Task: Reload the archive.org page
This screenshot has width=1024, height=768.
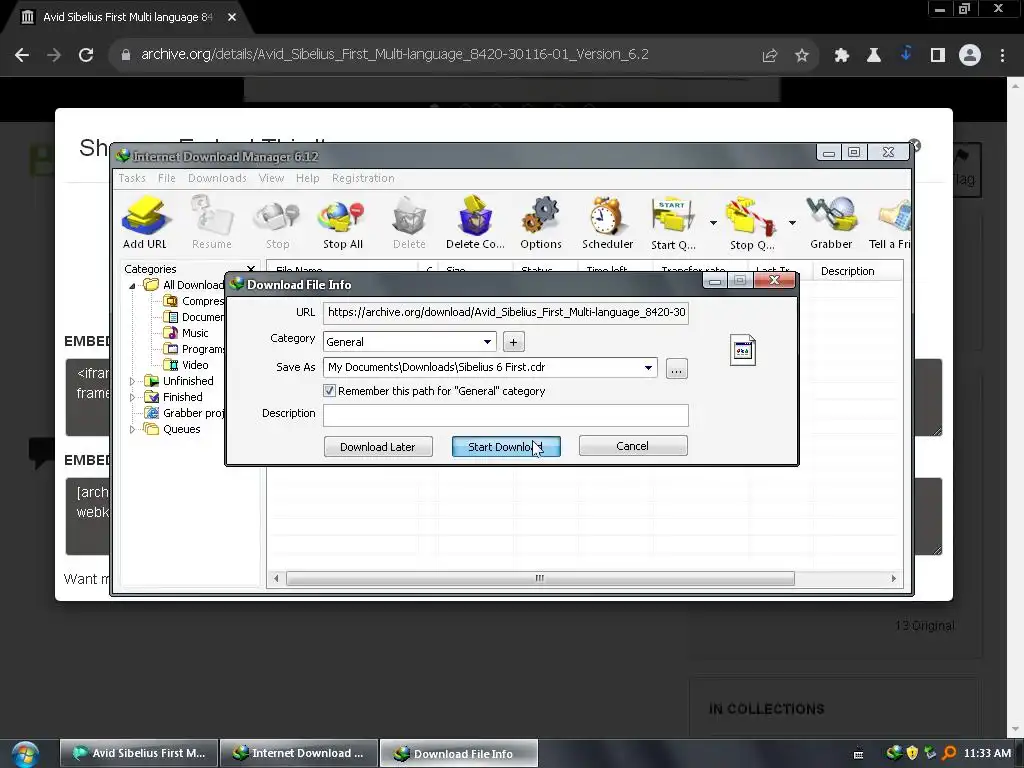Action: click(x=86, y=55)
